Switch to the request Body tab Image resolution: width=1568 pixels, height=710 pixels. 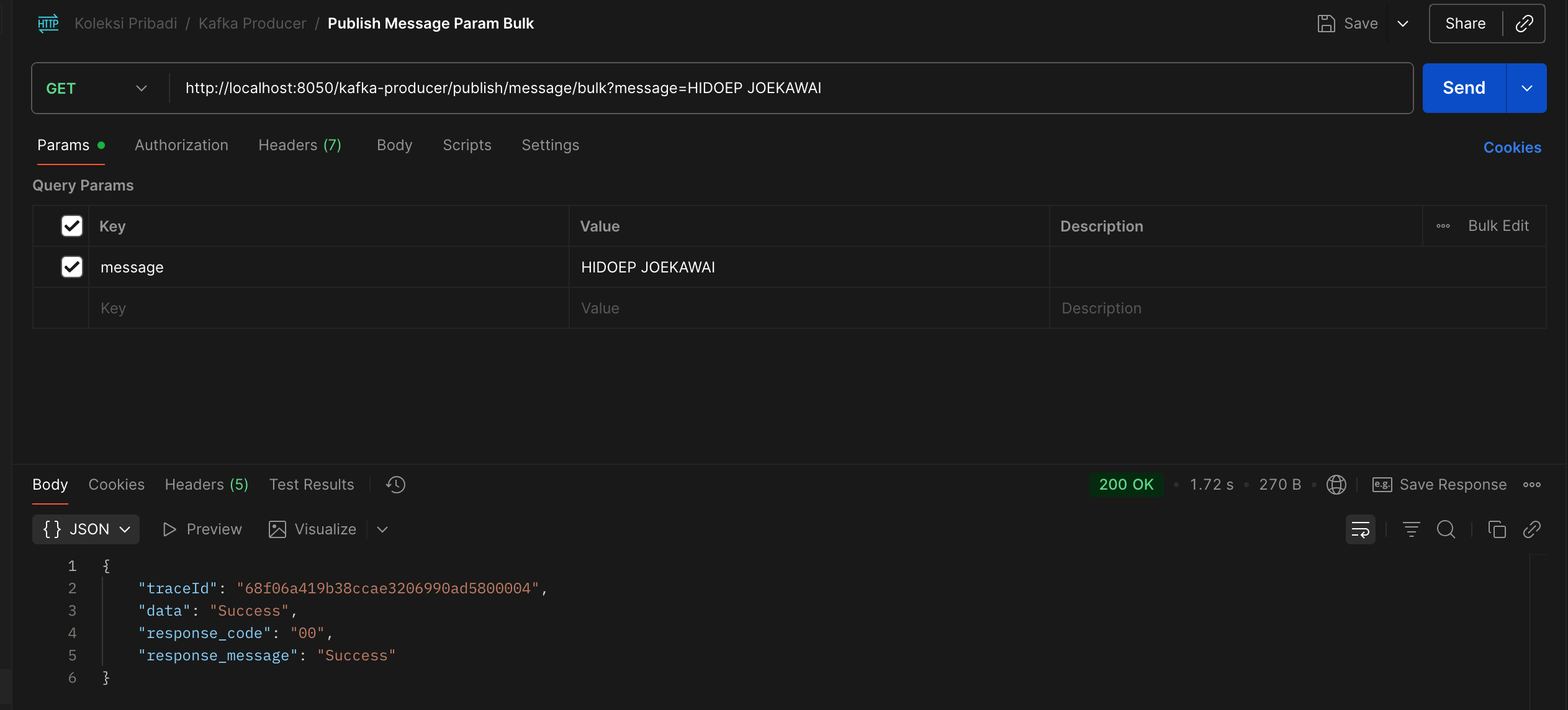[x=394, y=145]
